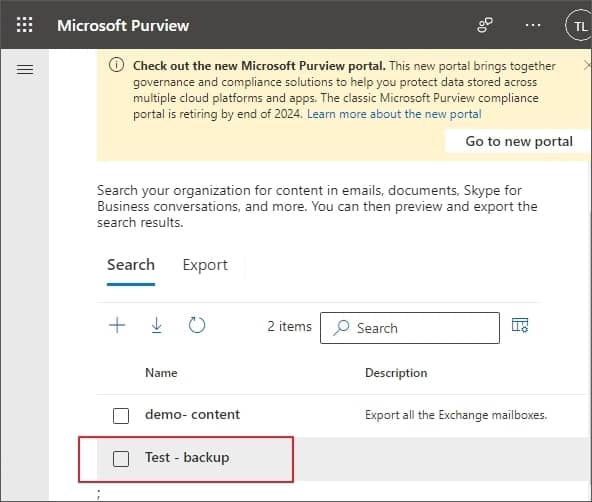Image resolution: width=592 pixels, height=502 pixels.
Task: Click the info icon in the banner
Action: [116, 65]
